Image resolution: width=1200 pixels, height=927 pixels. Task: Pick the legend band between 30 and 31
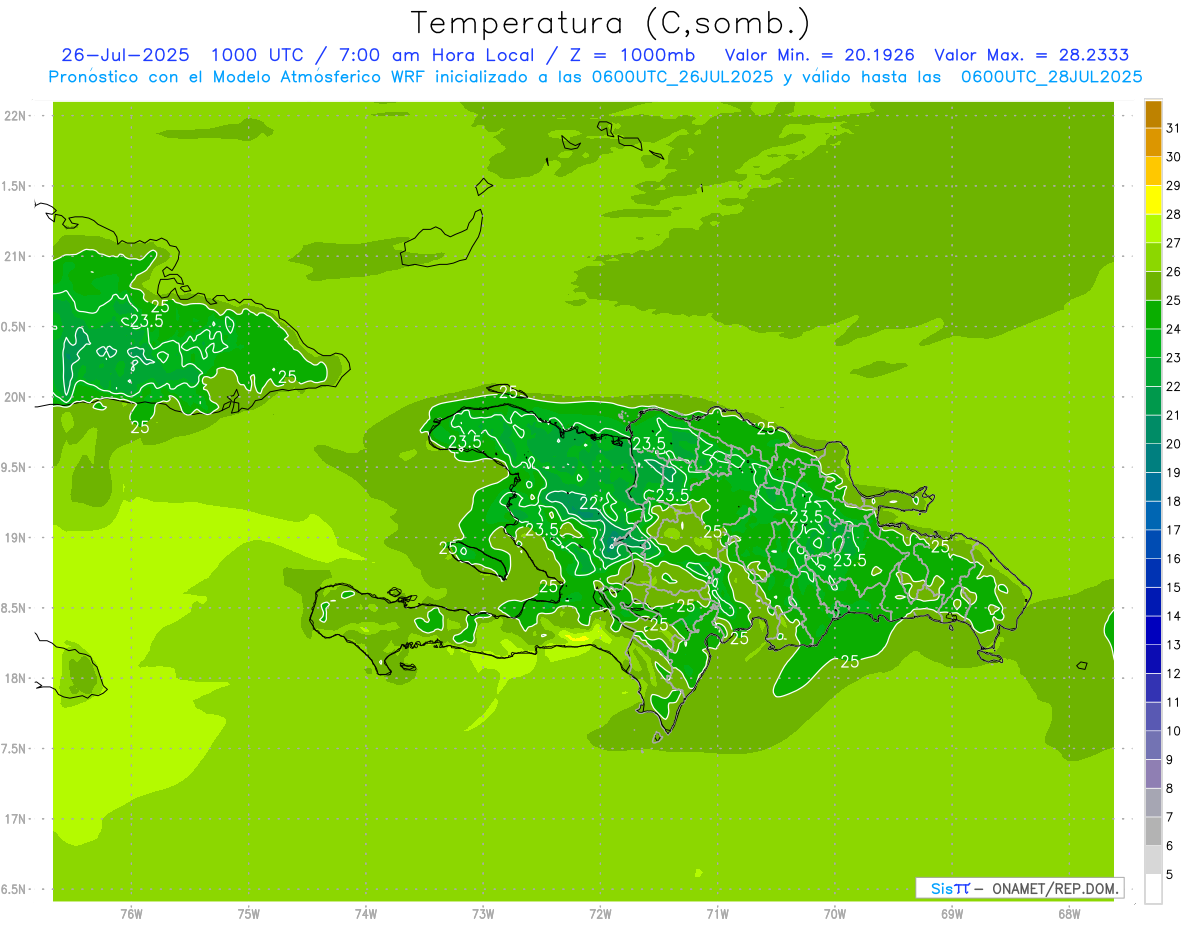[1153, 143]
